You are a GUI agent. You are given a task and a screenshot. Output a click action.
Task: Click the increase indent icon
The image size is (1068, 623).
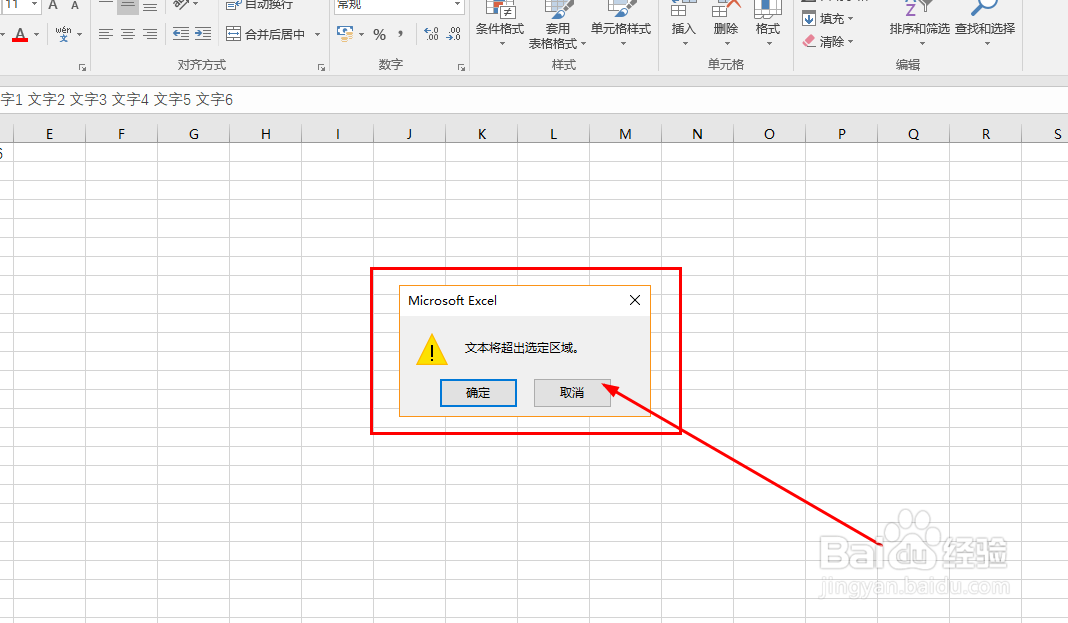tap(203, 34)
